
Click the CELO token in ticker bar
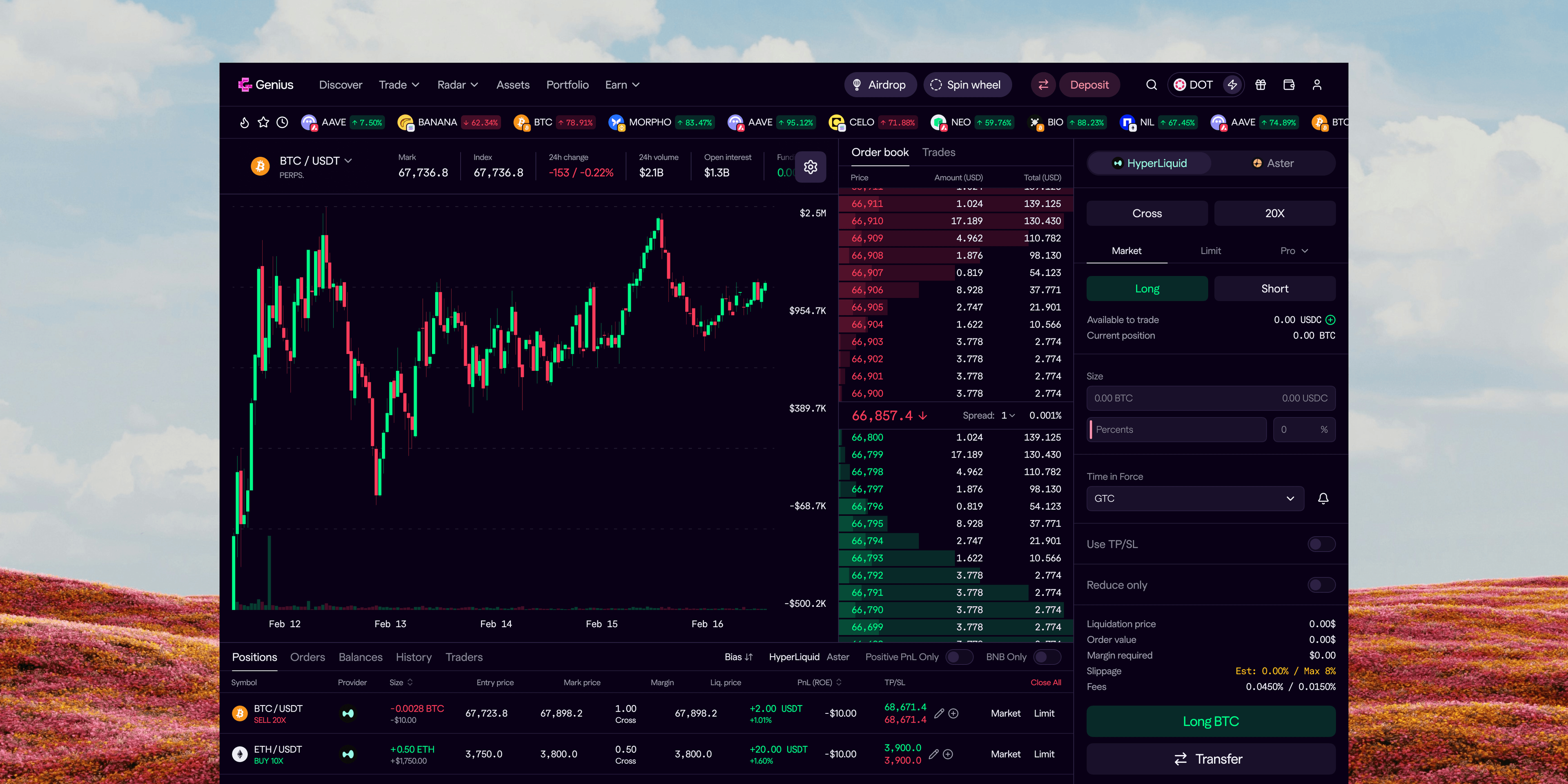click(x=873, y=122)
